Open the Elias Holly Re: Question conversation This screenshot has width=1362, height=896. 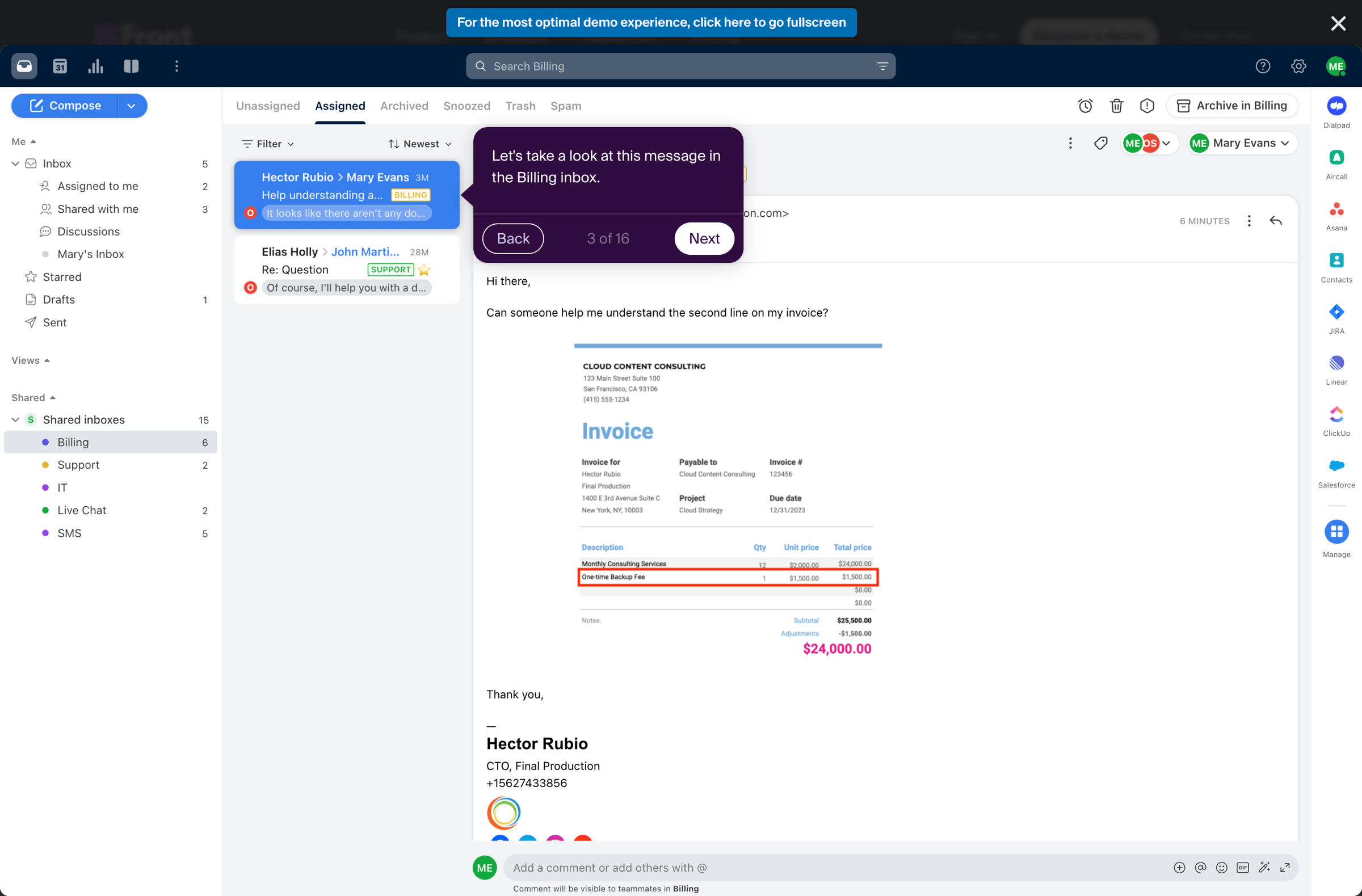pyautogui.click(x=347, y=270)
